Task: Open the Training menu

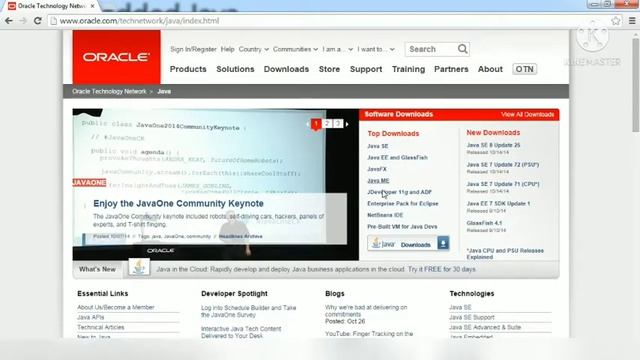Action: (x=408, y=69)
